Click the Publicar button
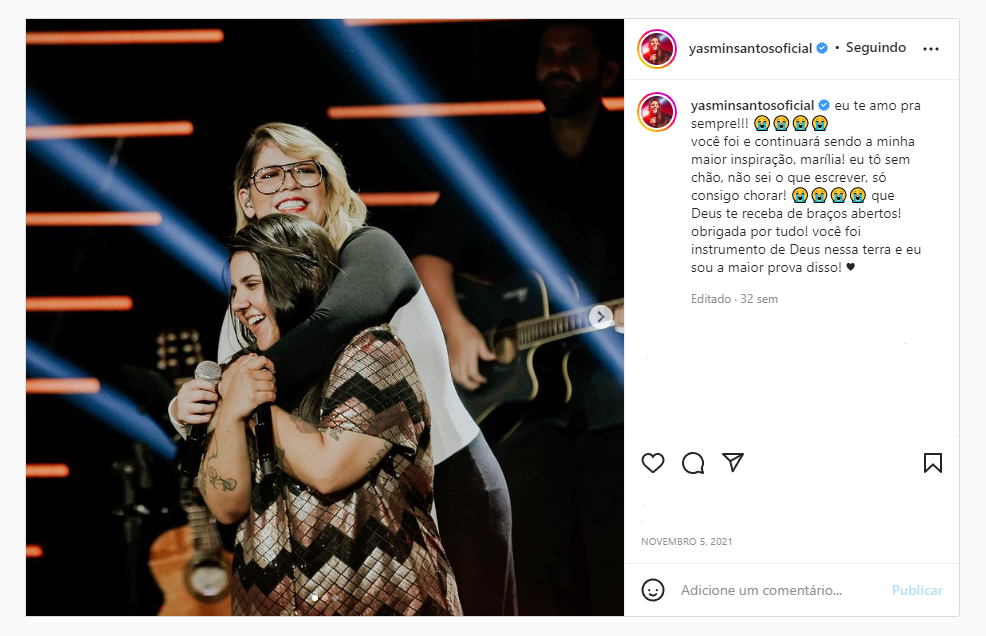986x636 pixels. click(917, 590)
